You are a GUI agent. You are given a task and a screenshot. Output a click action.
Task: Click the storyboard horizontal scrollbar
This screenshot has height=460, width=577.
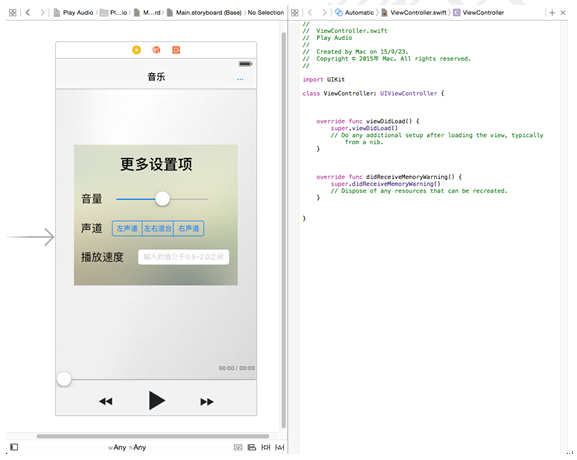point(153,436)
